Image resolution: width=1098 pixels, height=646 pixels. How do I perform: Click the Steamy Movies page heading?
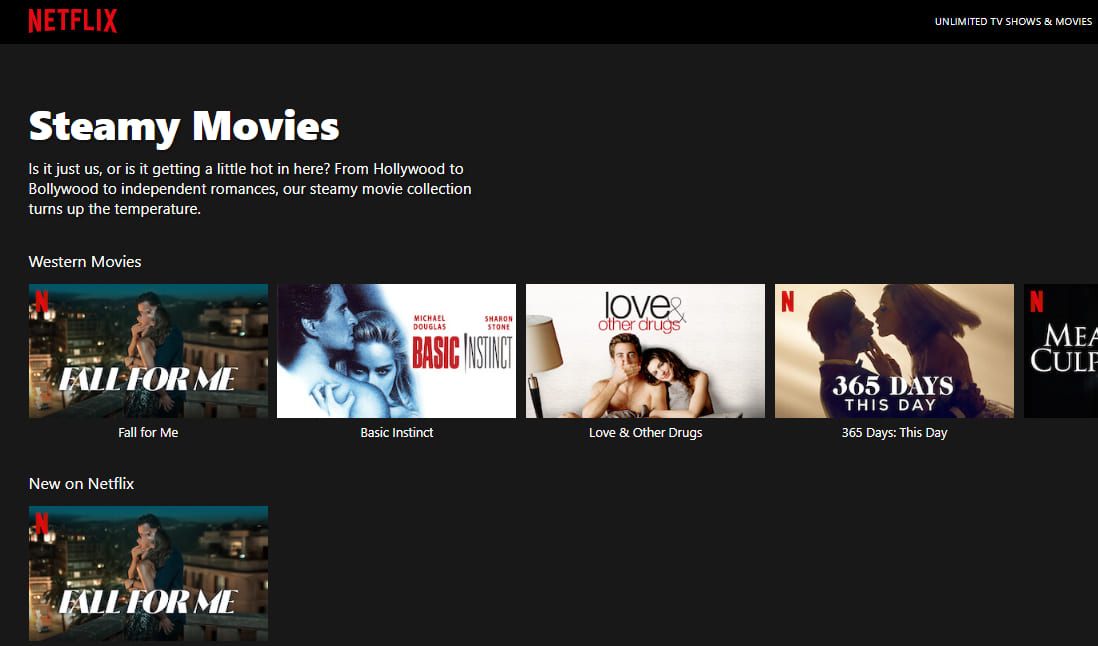(x=183, y=125)
